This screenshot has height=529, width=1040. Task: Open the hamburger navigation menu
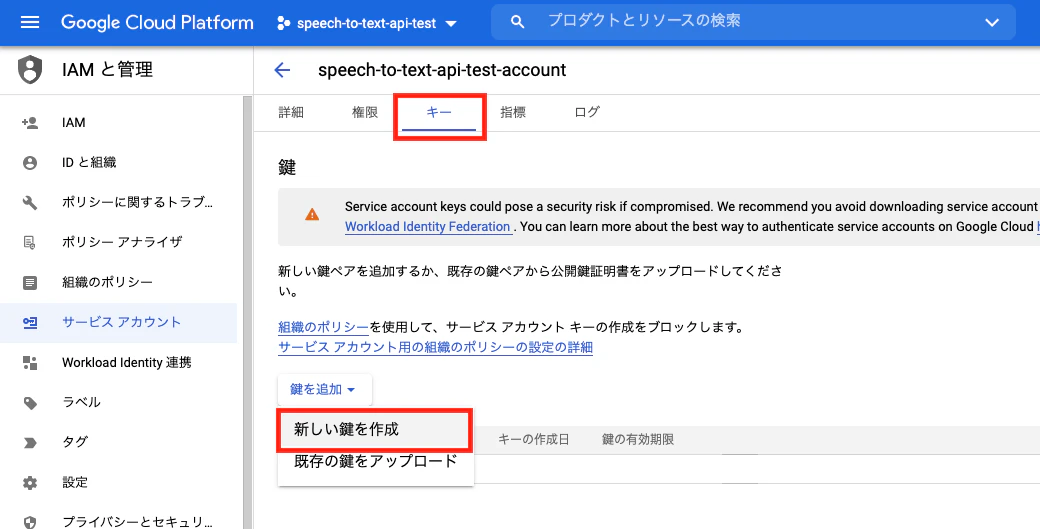(30, 23)
